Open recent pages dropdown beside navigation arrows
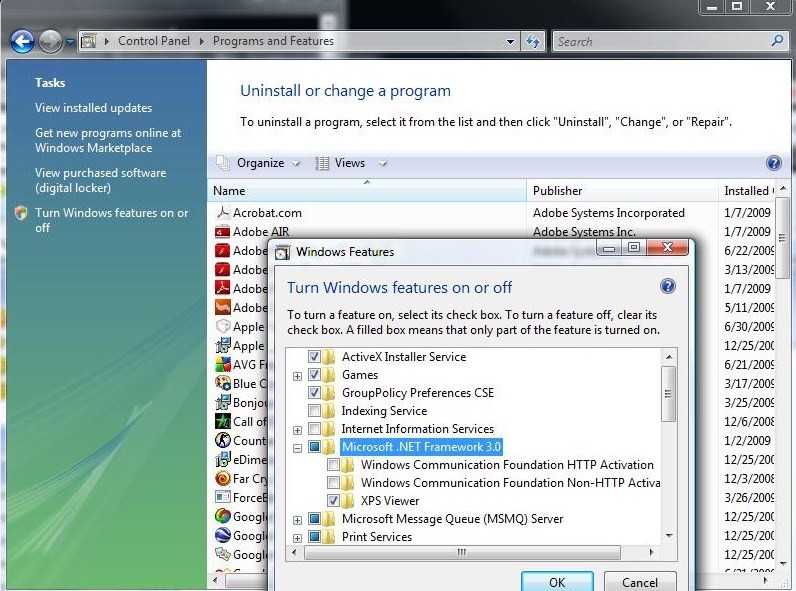796x591 pixels. pos(70,42)
